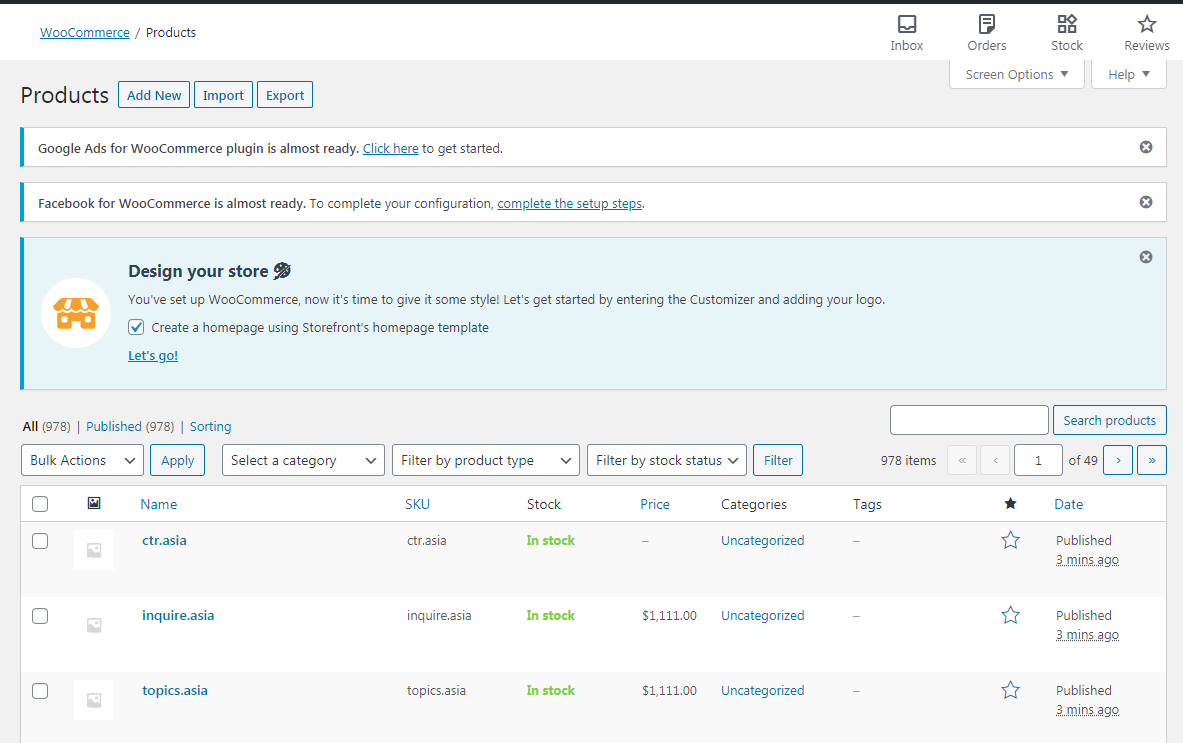Viewport: 1183px width, 743px height.
Task: Open the topics.asia product name
Action: point(175,690)
